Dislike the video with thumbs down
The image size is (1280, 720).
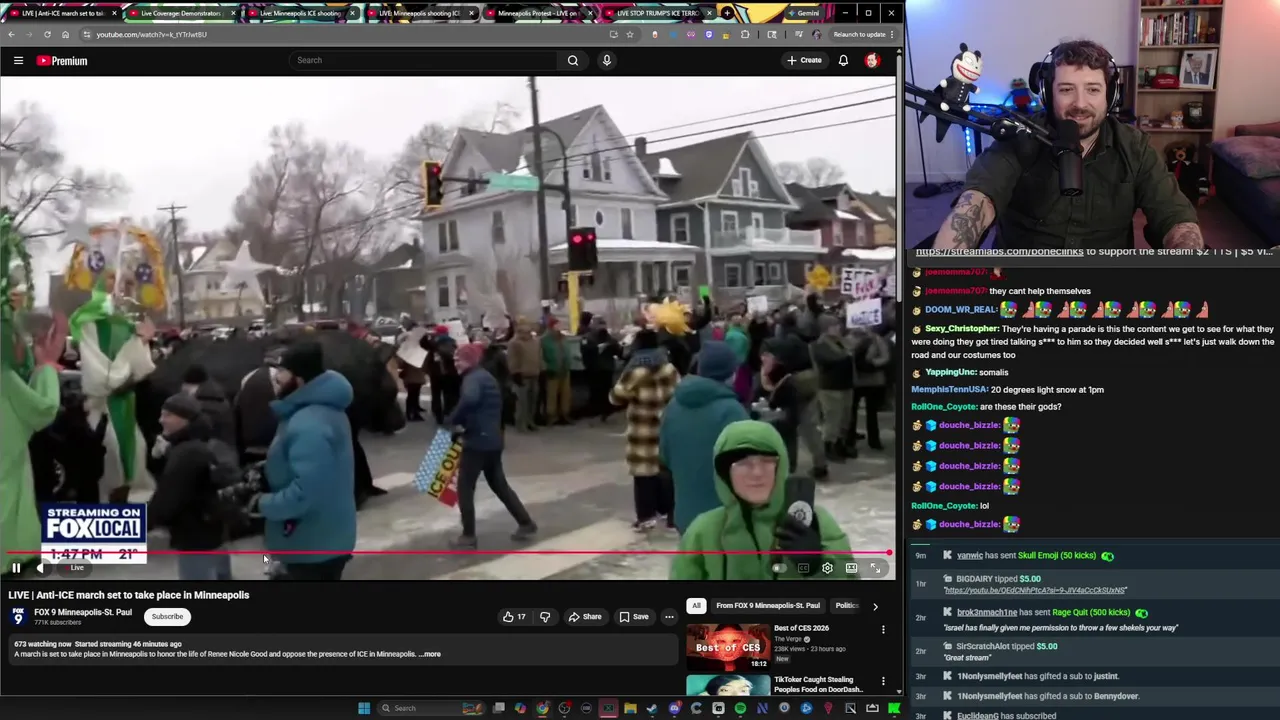[545, 617]
